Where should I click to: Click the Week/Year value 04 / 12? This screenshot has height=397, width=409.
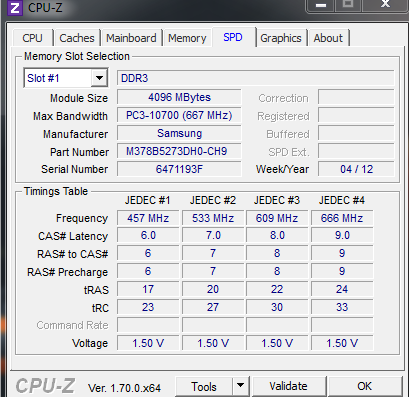tap(356, 169)
